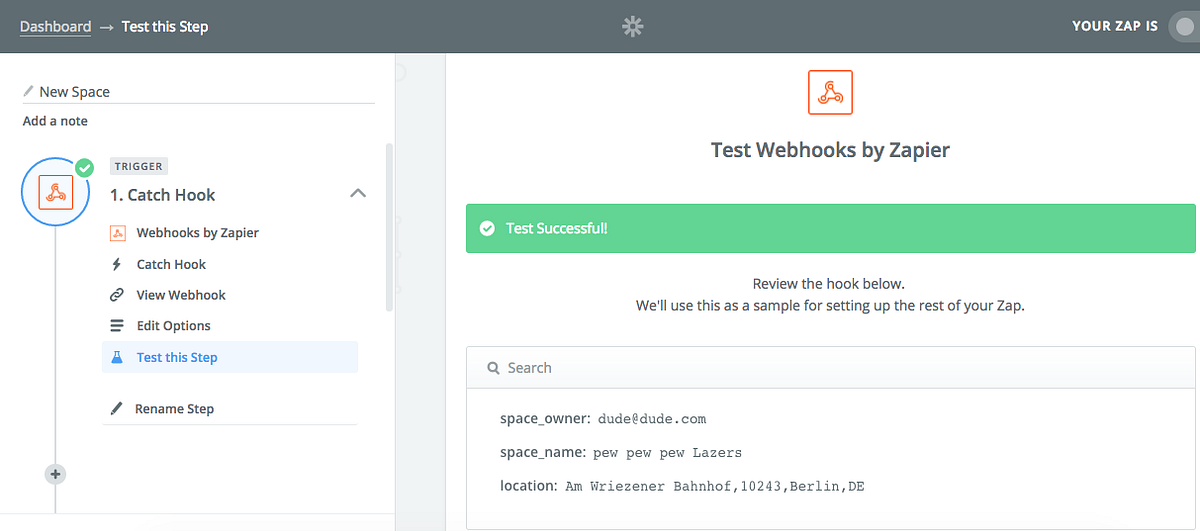
Task: Click the space_name value pew pew pew Lazers
Action: click(x=668, y=453)
